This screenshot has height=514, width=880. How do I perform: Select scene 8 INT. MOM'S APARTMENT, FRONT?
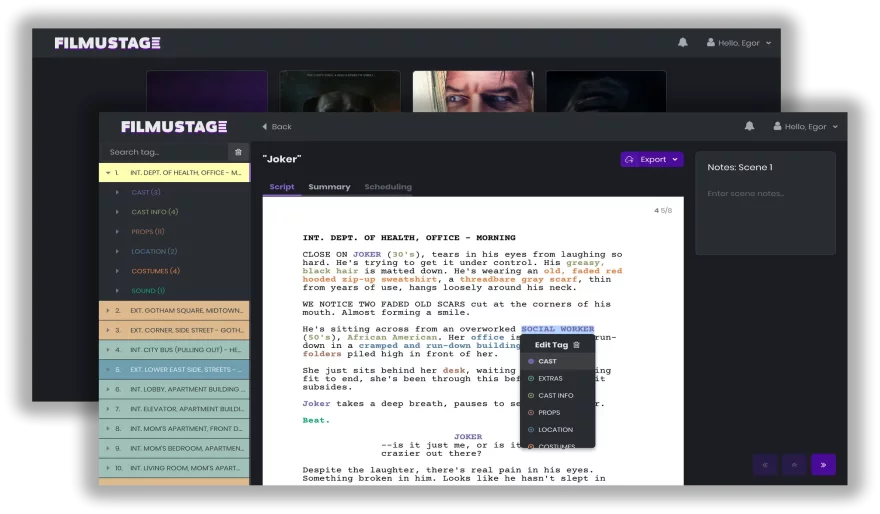(x=175, y=429)
